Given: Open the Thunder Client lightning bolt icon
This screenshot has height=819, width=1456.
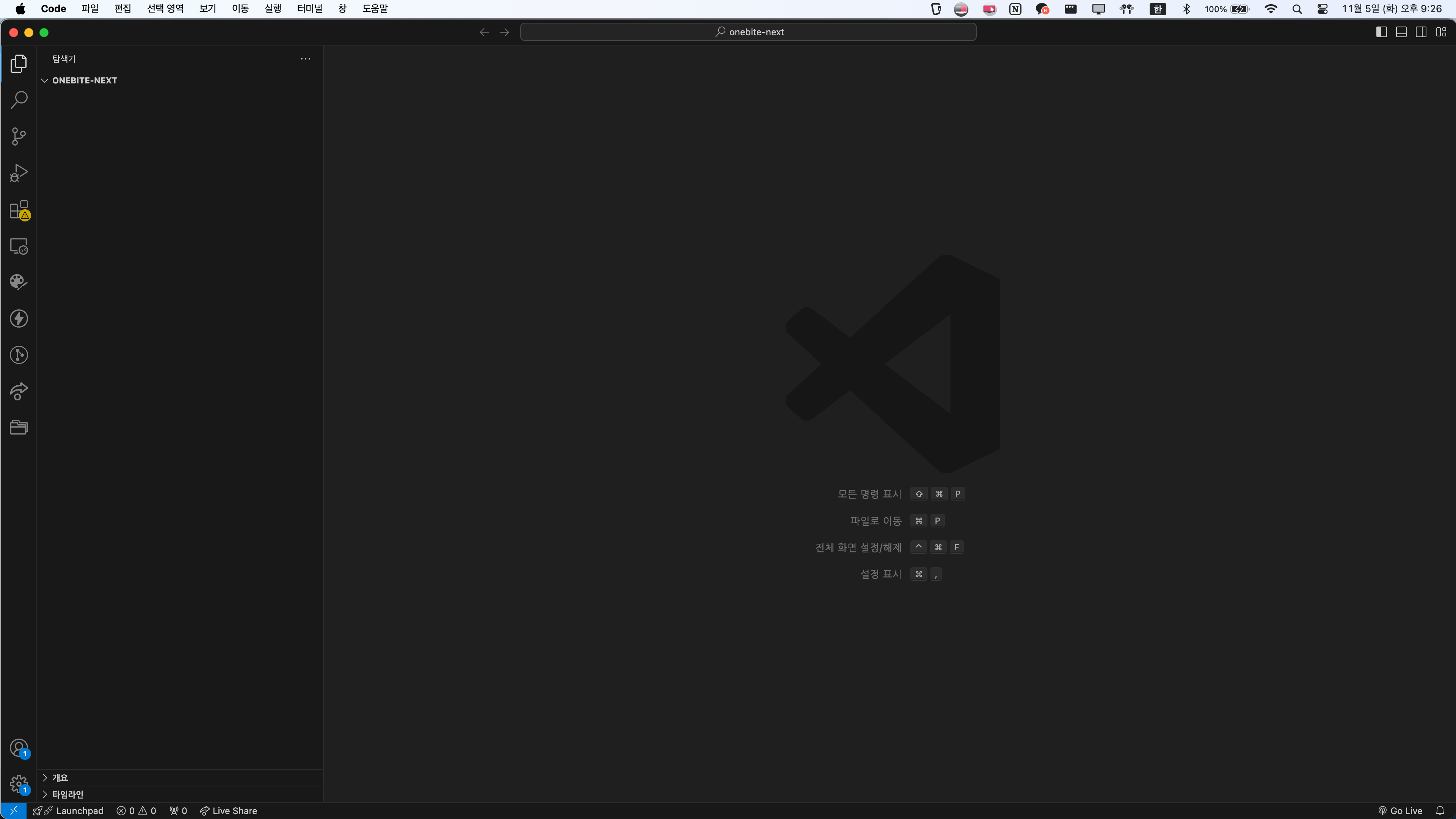Looking at the screenshot, I should pos(19,319).
